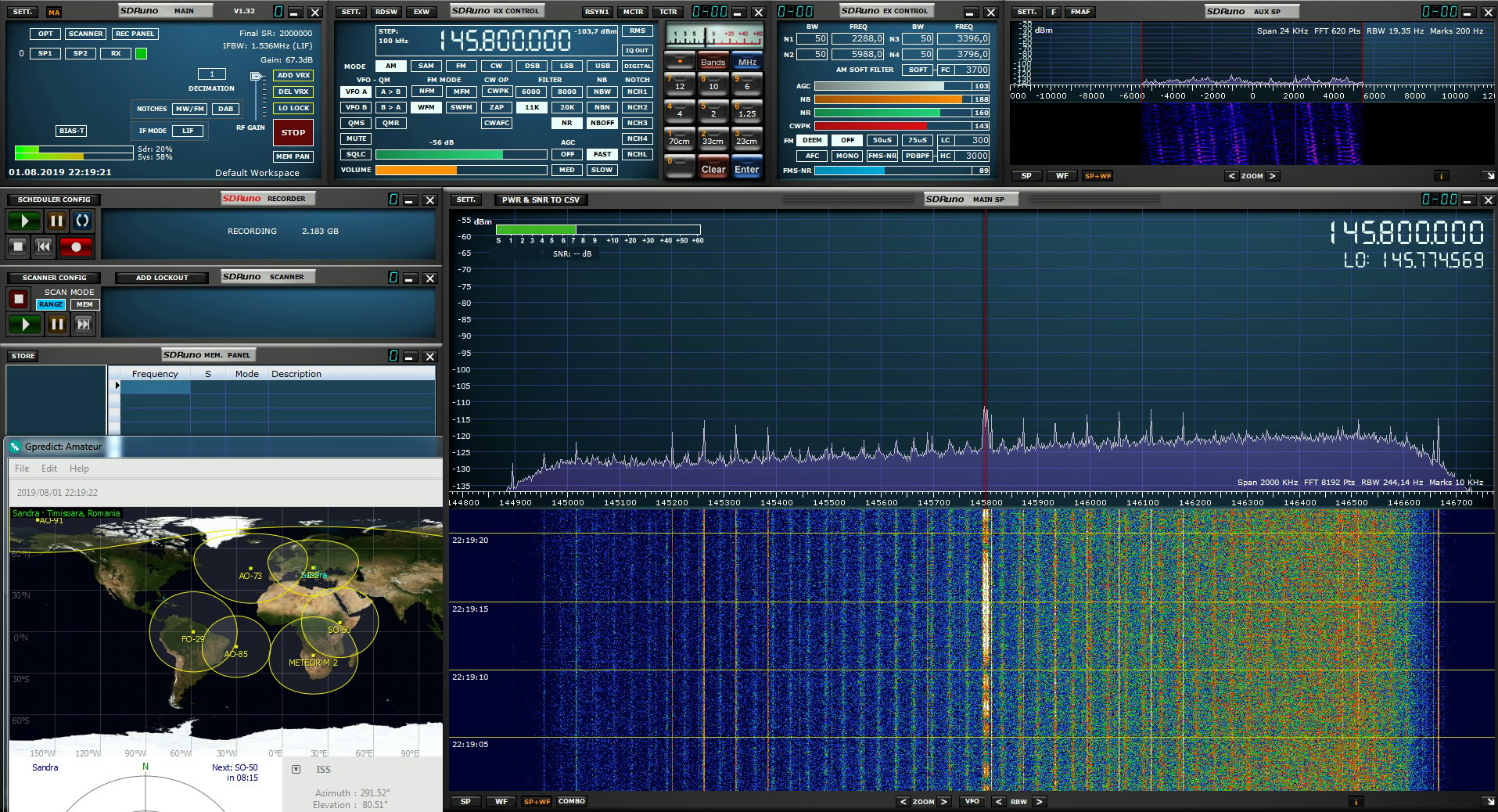Click the Gpredict Amateur window icon

click(15, 447)
